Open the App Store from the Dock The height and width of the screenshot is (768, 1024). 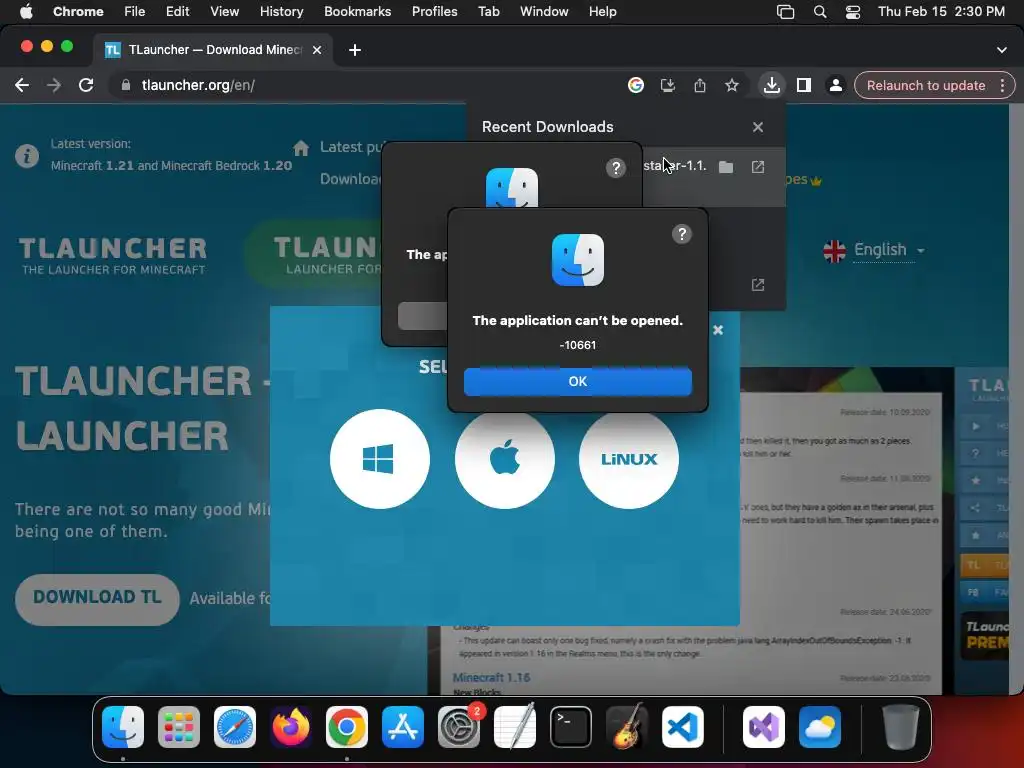tap(403, 727)
